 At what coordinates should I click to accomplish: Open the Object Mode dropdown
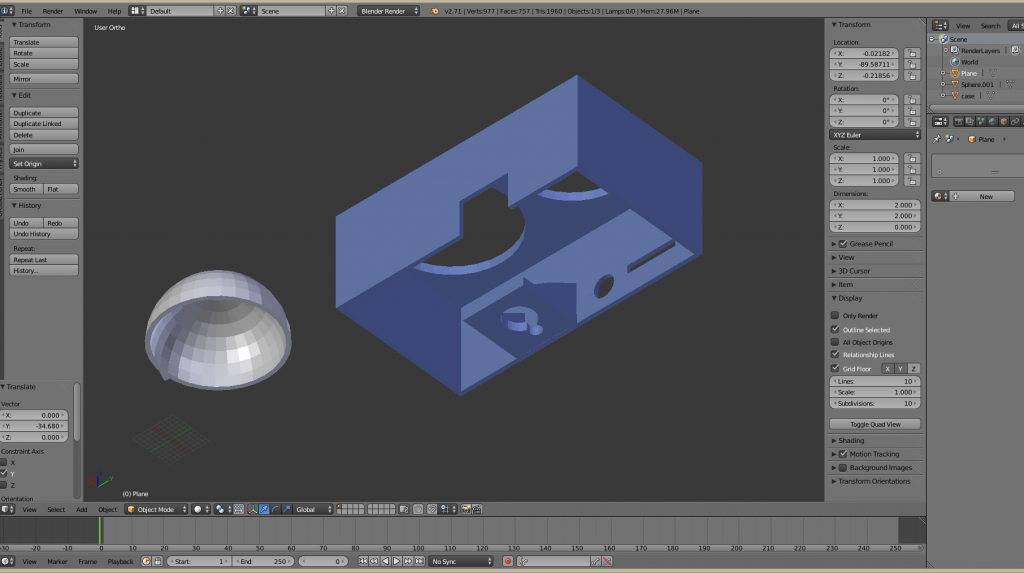point(156,509)
